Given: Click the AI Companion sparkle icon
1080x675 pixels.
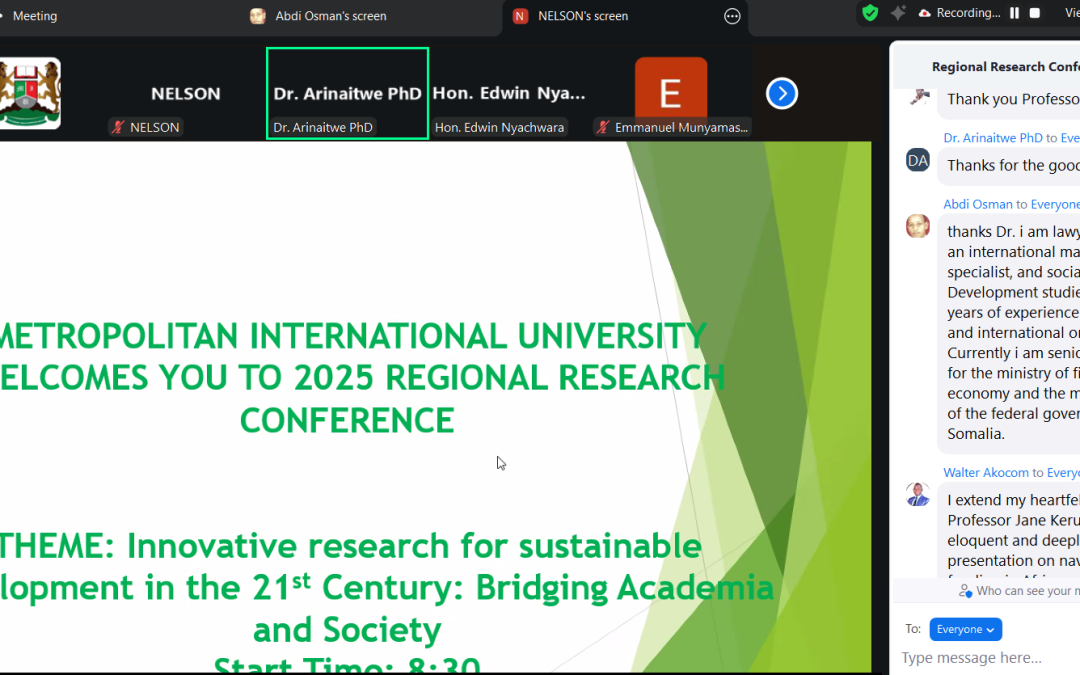Looking at the screenshot, I should [x=897, y=12].
